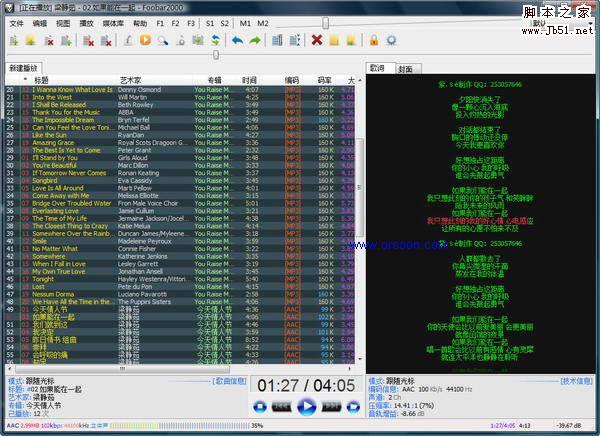This screenshot has height=436, width=600.
Task: Sort by the 时间 column header
Action: tap(249, 80)
